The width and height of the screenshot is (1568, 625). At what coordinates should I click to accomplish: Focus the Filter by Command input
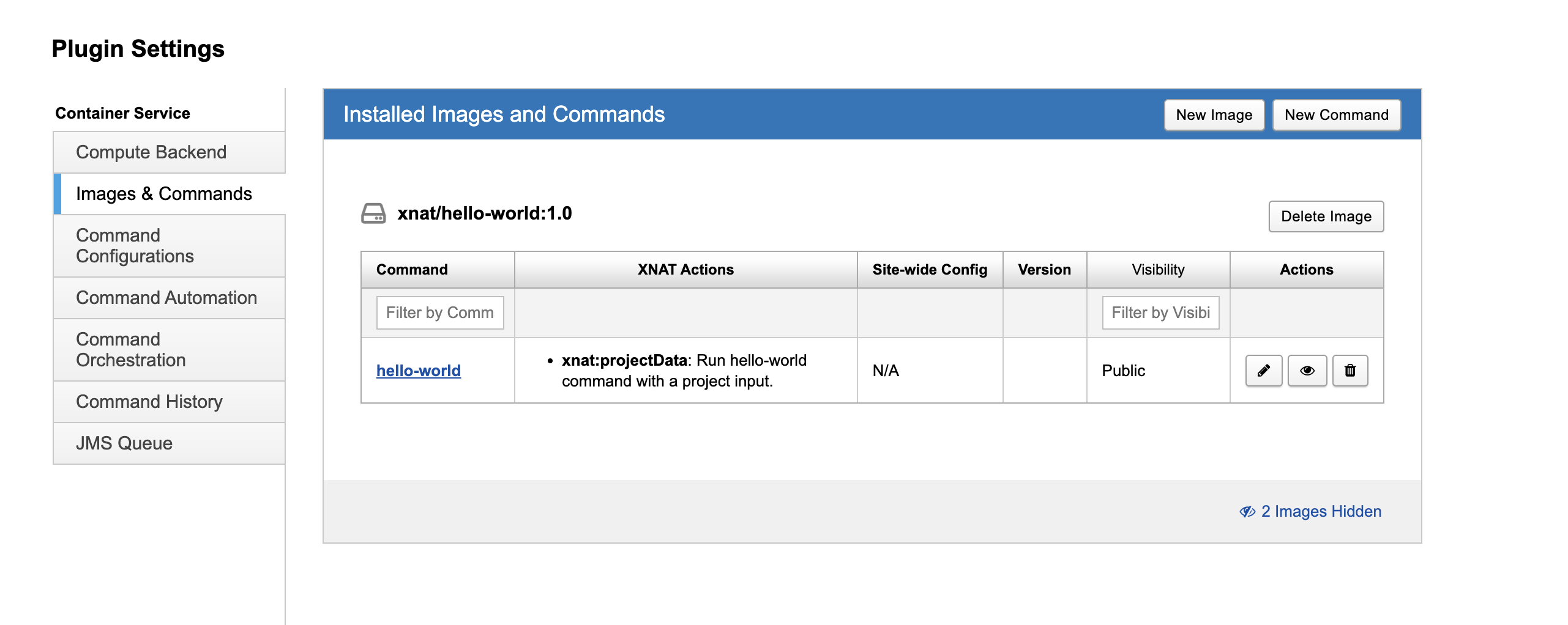click(439, 312)
